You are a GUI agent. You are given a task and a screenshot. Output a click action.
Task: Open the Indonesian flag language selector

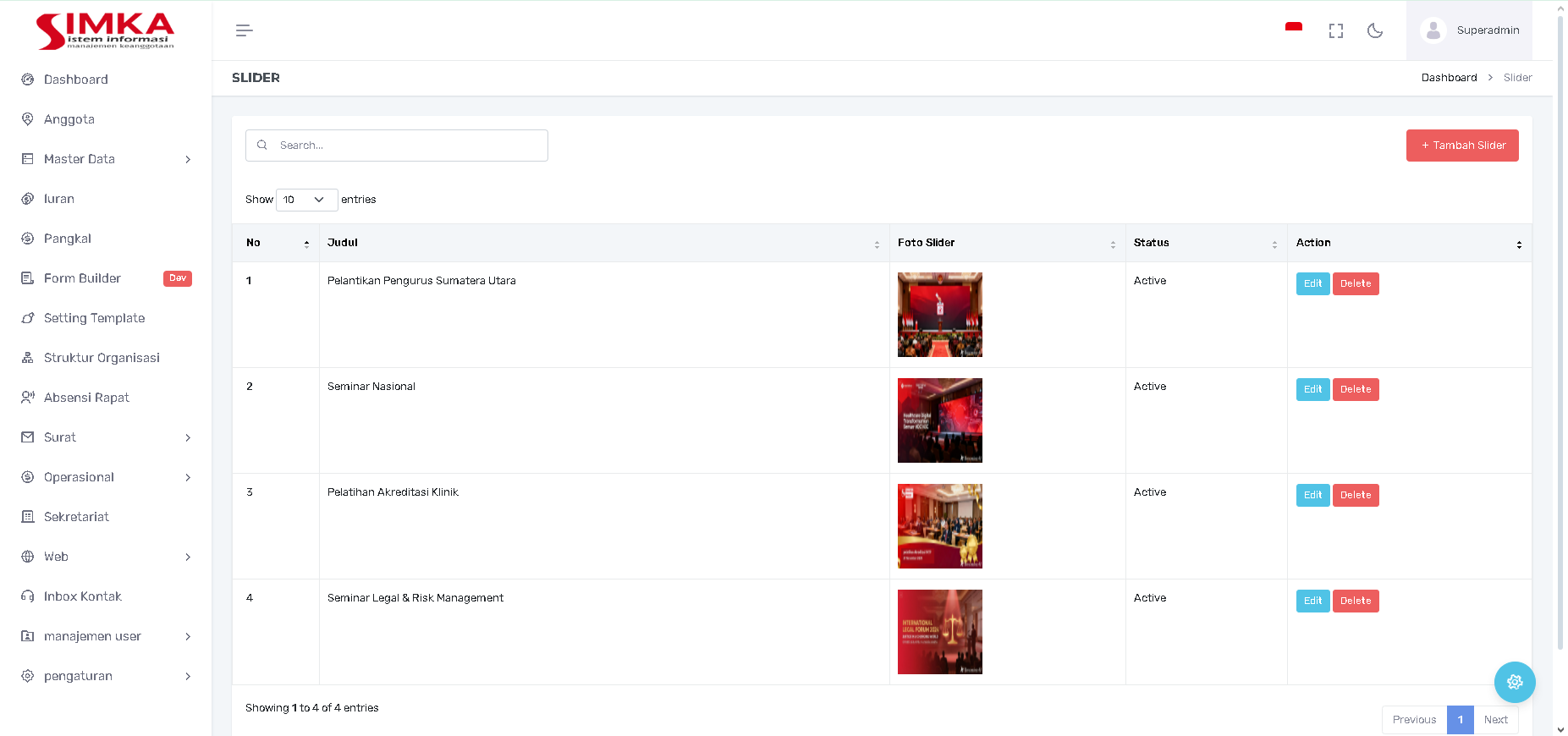1293,28
